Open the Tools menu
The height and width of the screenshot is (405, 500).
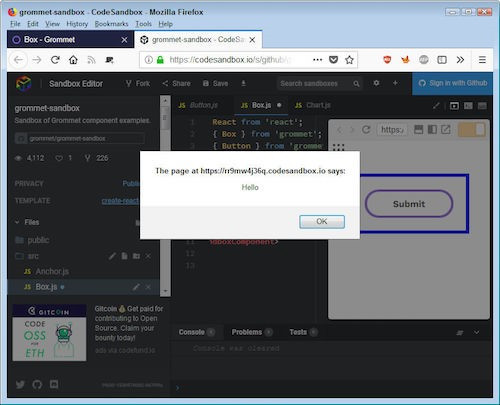(143, 24)
